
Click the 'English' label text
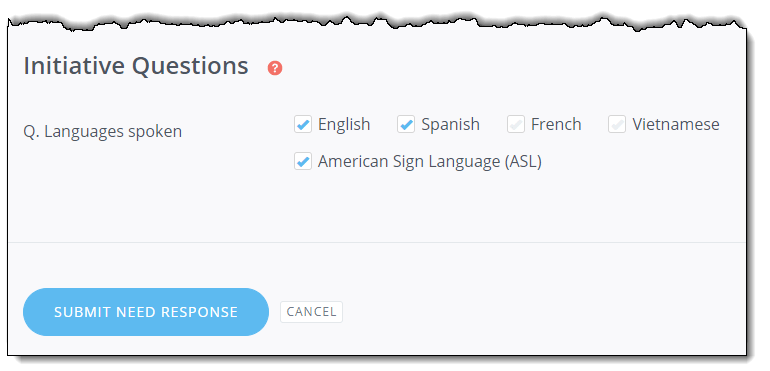pyautogui.click(x=344, y=124)
